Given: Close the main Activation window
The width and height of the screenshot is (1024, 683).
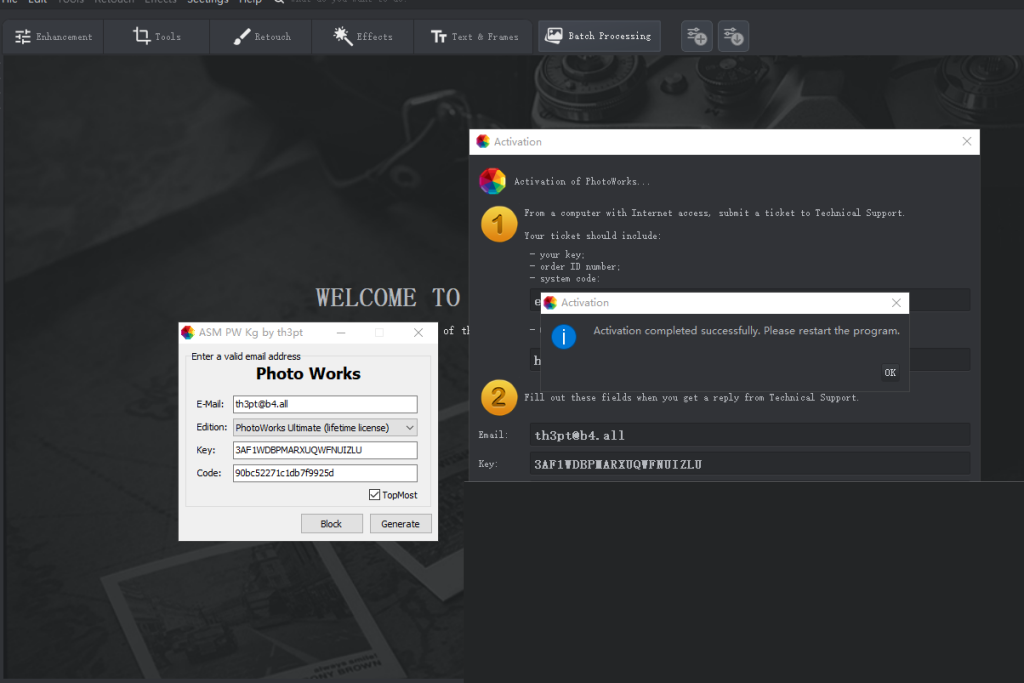Looking at the screenshot, I should (x=967, y=141).
